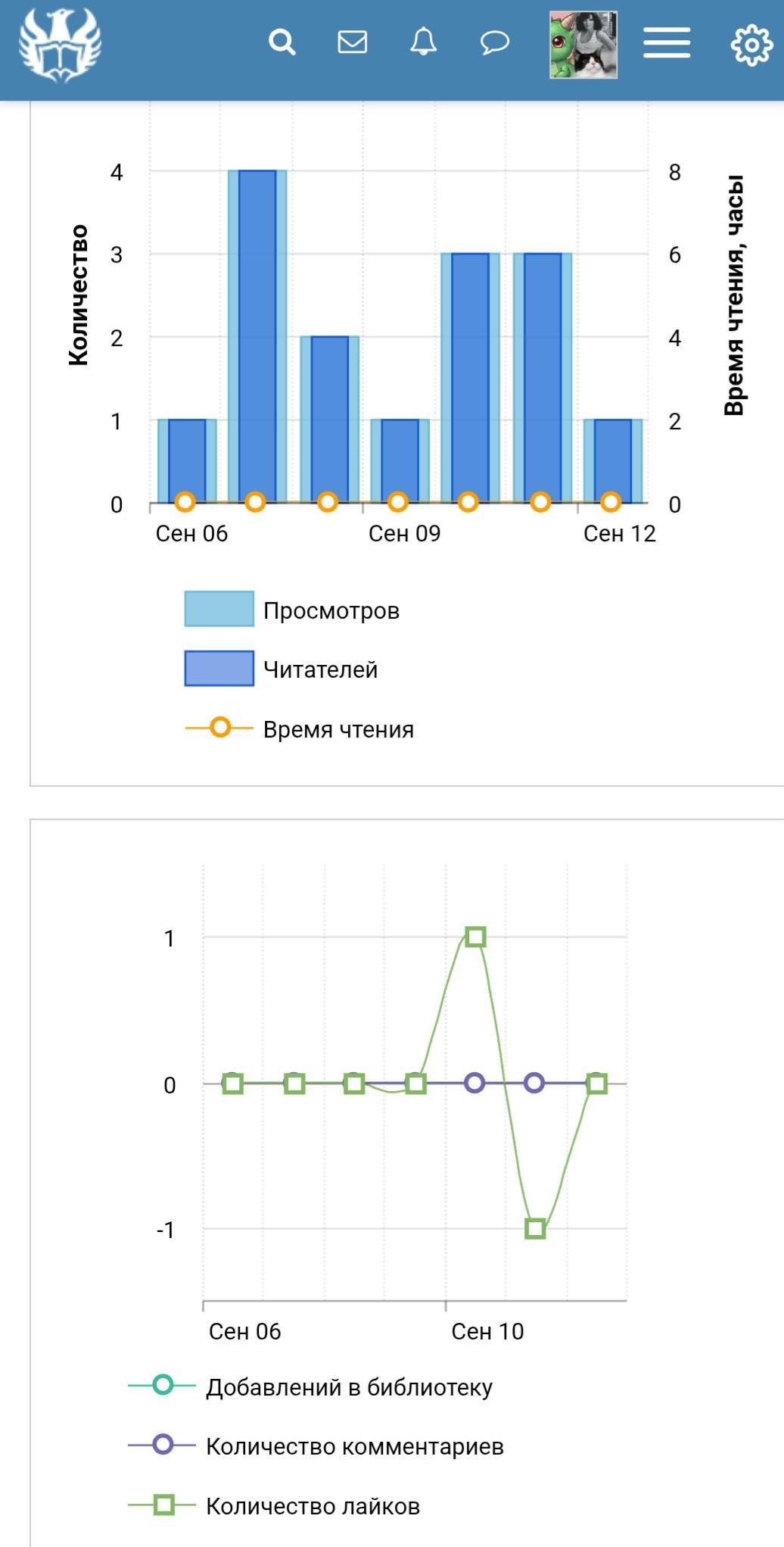Toggle the Просмотров series in legend
Viewport: 784px width, 1547px height.
[x=331, y=610]
